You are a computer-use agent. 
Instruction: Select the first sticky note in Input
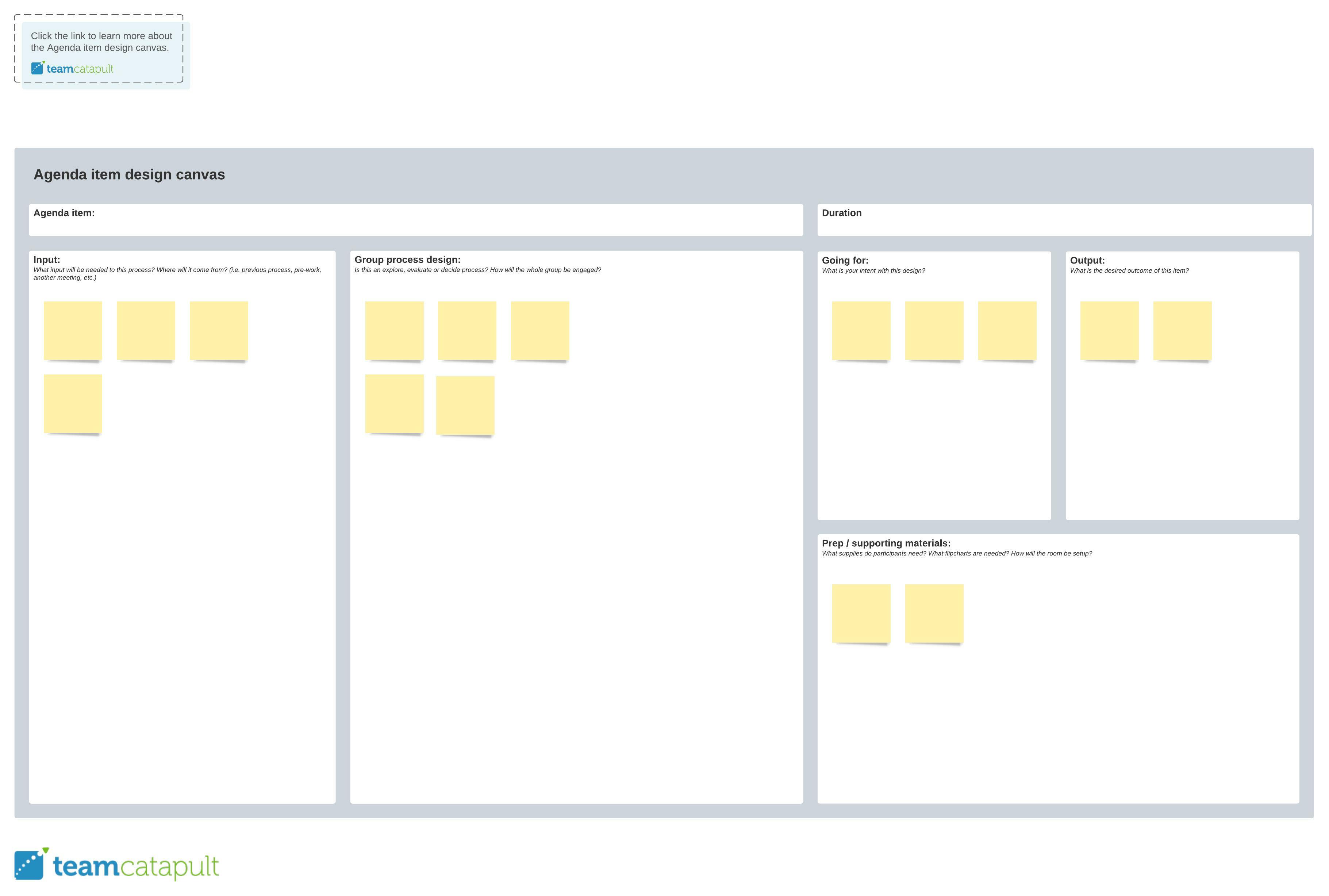(x=73, y=330)
